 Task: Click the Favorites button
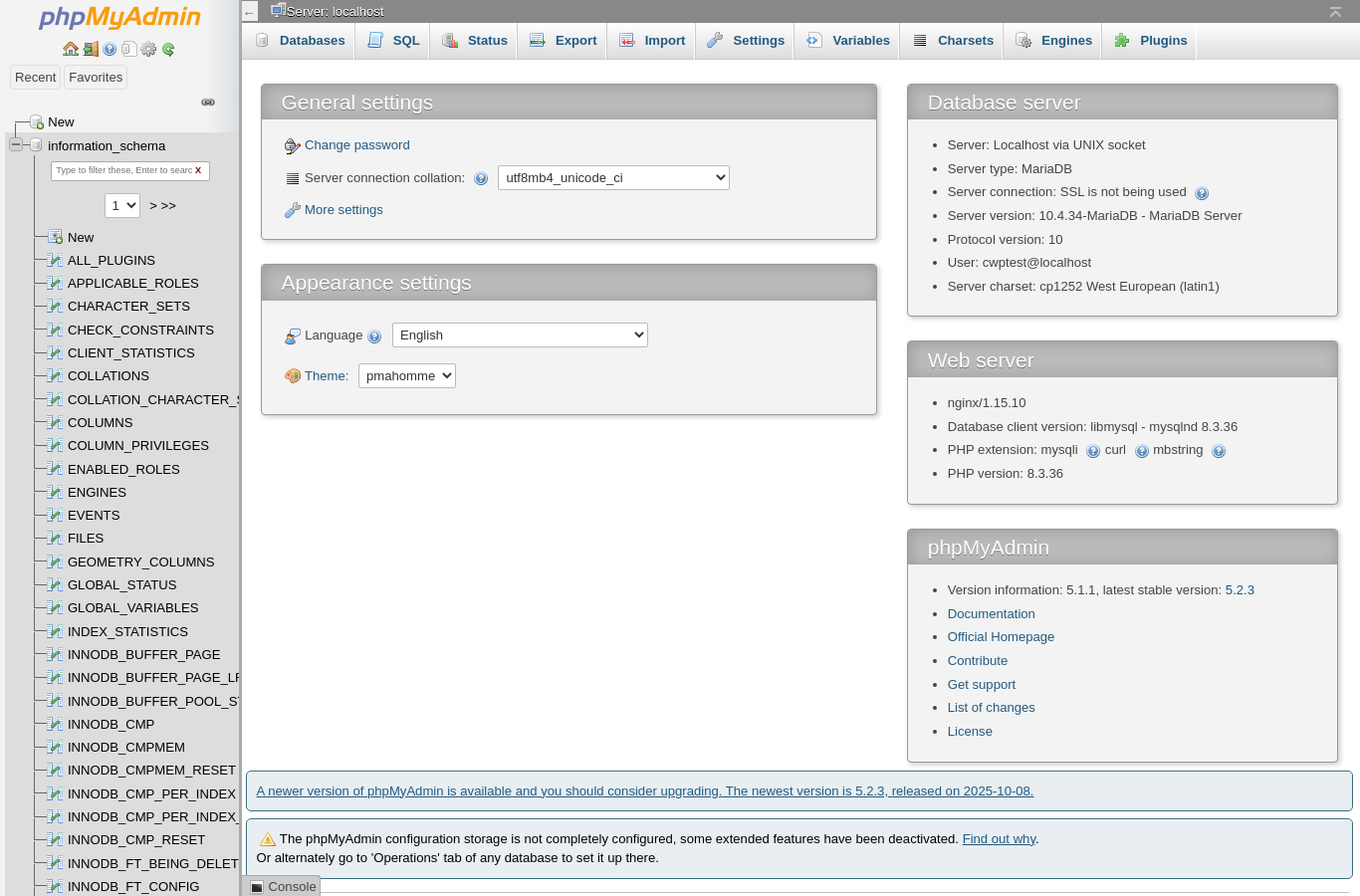96,78
